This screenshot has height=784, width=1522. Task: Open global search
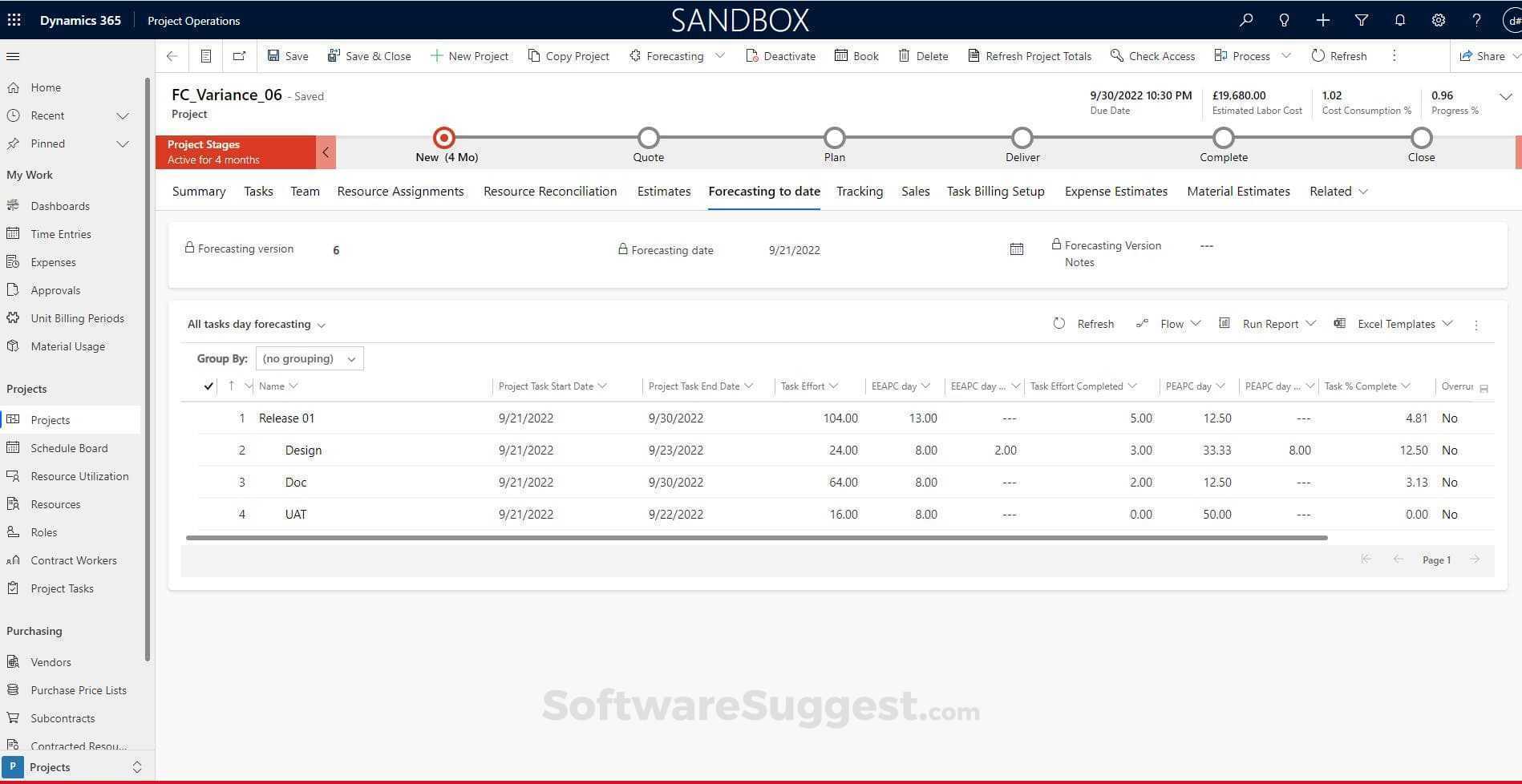[x=1245, y=20]
